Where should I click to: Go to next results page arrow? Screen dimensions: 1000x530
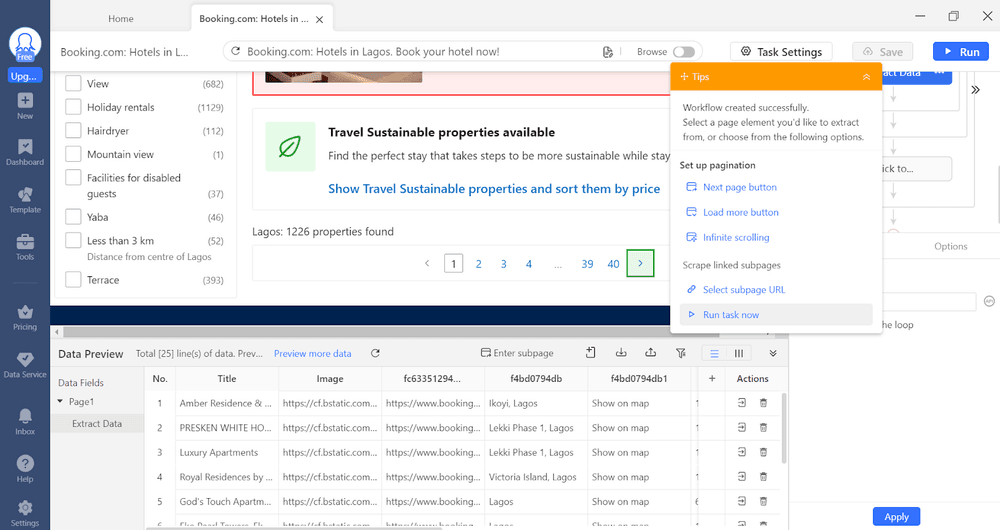point(640,263)
